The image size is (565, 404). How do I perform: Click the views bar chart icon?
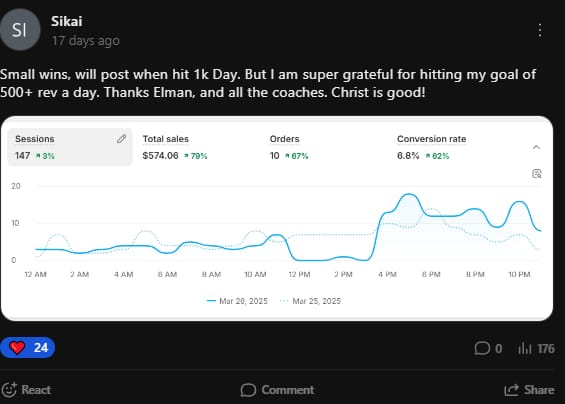tap(525, 348)
